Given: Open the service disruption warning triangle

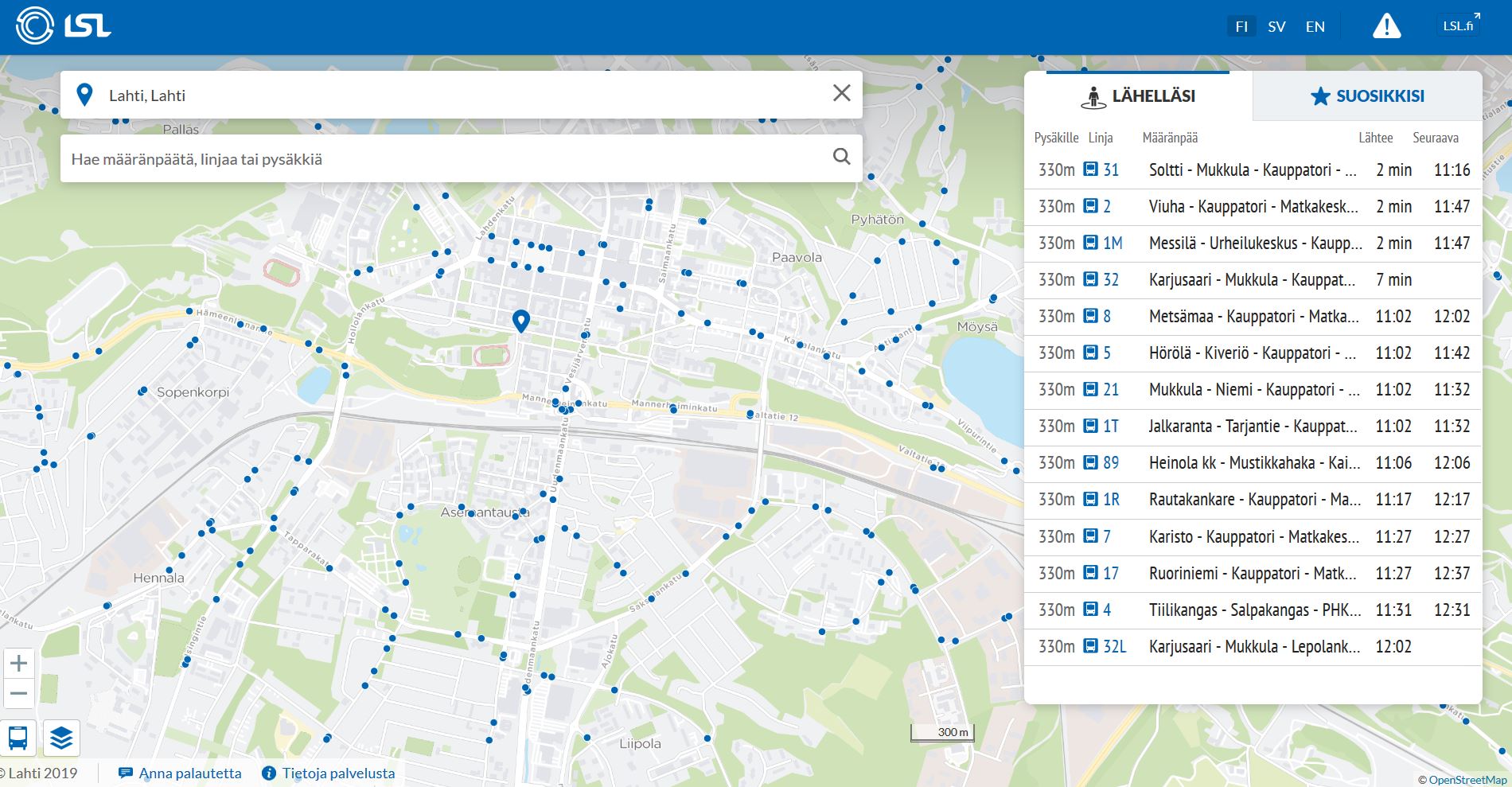Looking at the screenshot, I should (x=1386, y=27).
